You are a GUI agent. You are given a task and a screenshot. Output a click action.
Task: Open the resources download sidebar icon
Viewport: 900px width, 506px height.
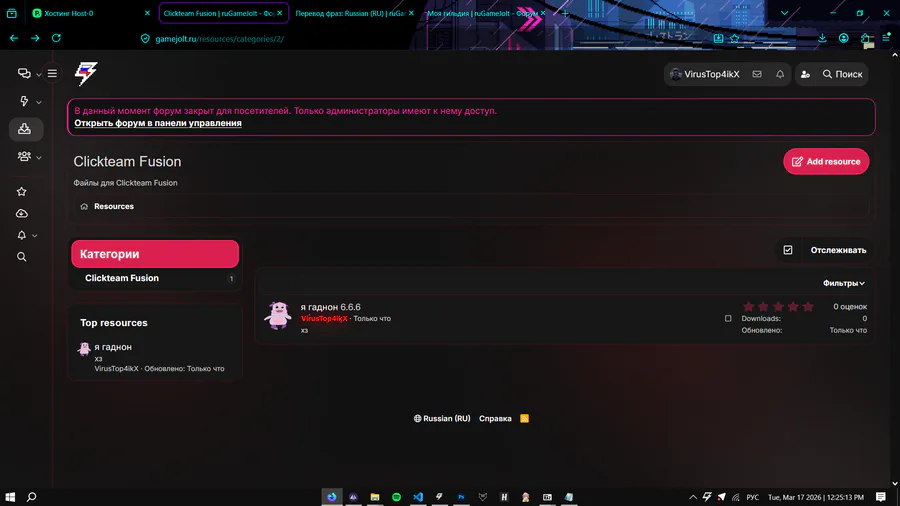[24, 129]
